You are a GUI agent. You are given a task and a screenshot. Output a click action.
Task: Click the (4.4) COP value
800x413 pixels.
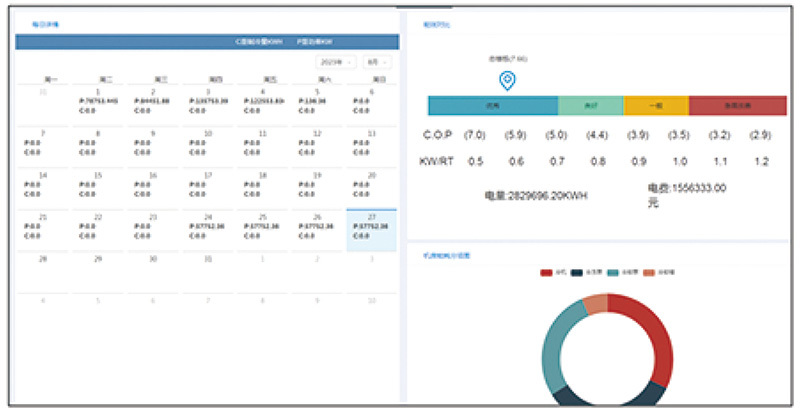click(597, 135)
